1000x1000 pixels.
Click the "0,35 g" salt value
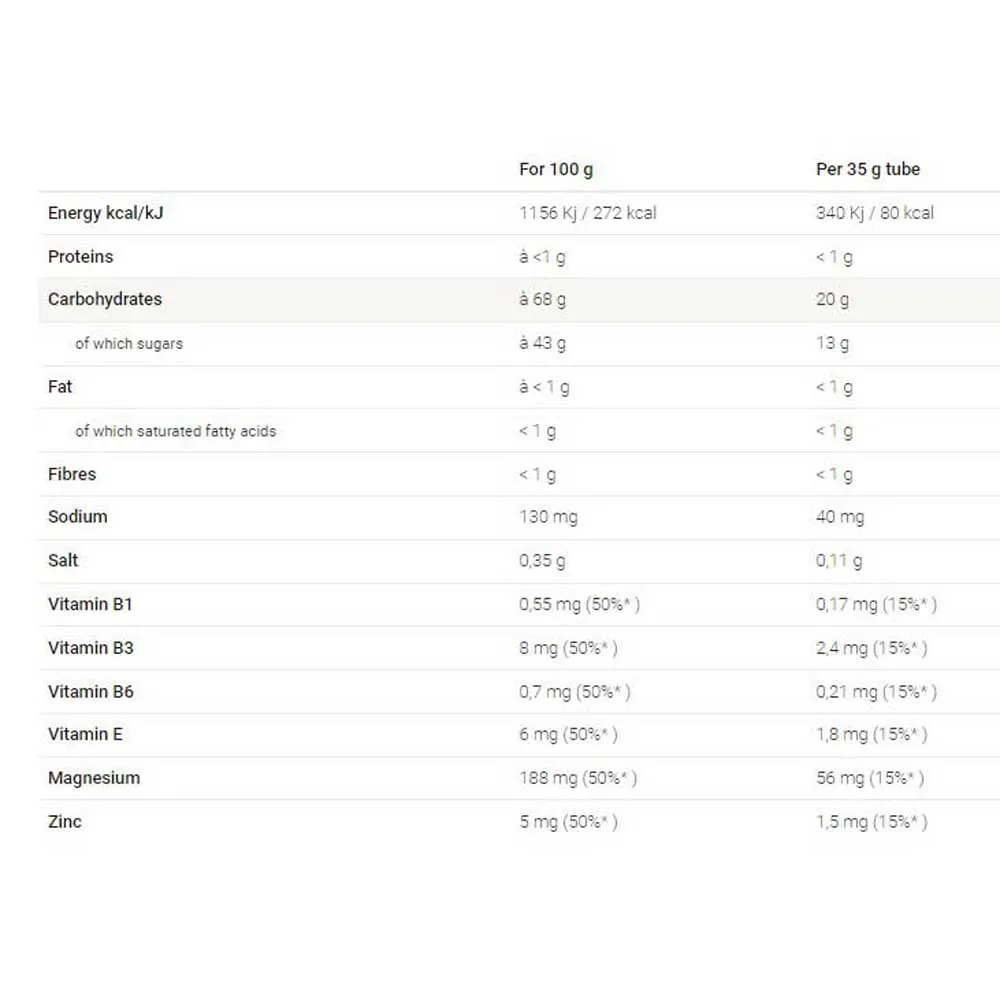pyautogui.click(x=542, y=561)
